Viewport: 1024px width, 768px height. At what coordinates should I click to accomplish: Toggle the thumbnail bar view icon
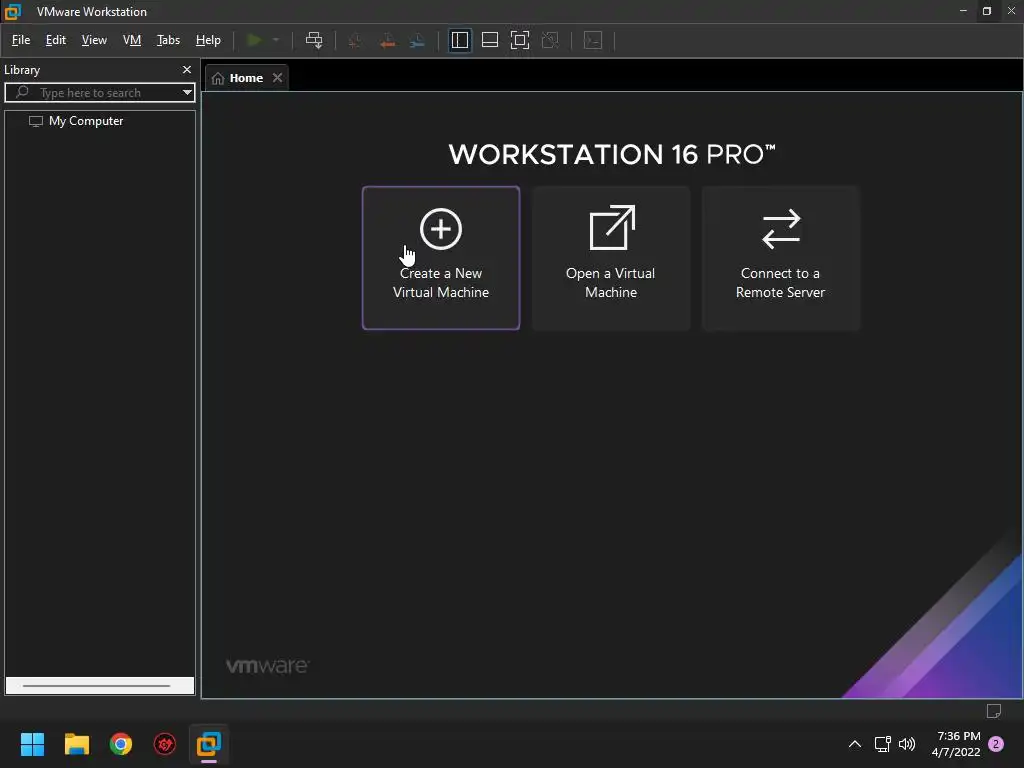coord(490,40)
